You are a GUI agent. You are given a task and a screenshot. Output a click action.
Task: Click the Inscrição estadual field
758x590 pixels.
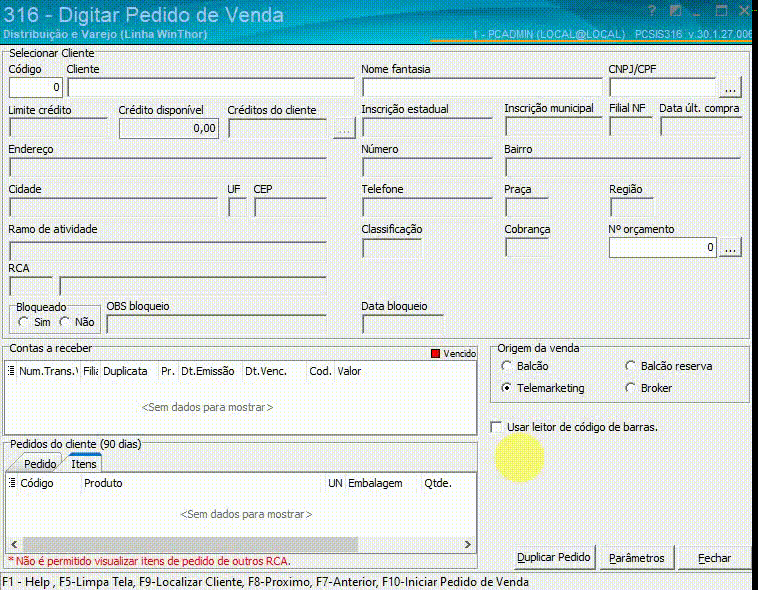pyautogui.click(x=427, y=128)
